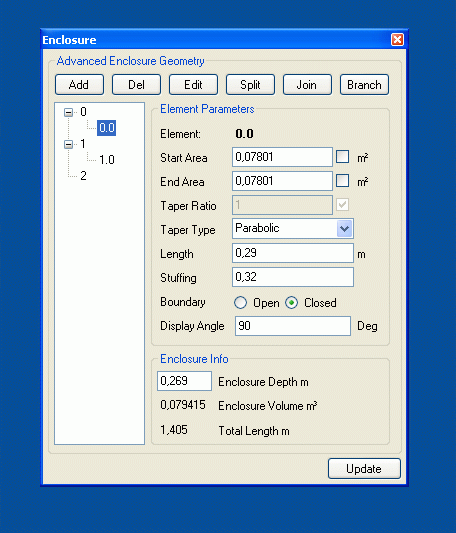456x533 pixels.
Task: Focus the Stuffing input field
Action: pos(293,277)
